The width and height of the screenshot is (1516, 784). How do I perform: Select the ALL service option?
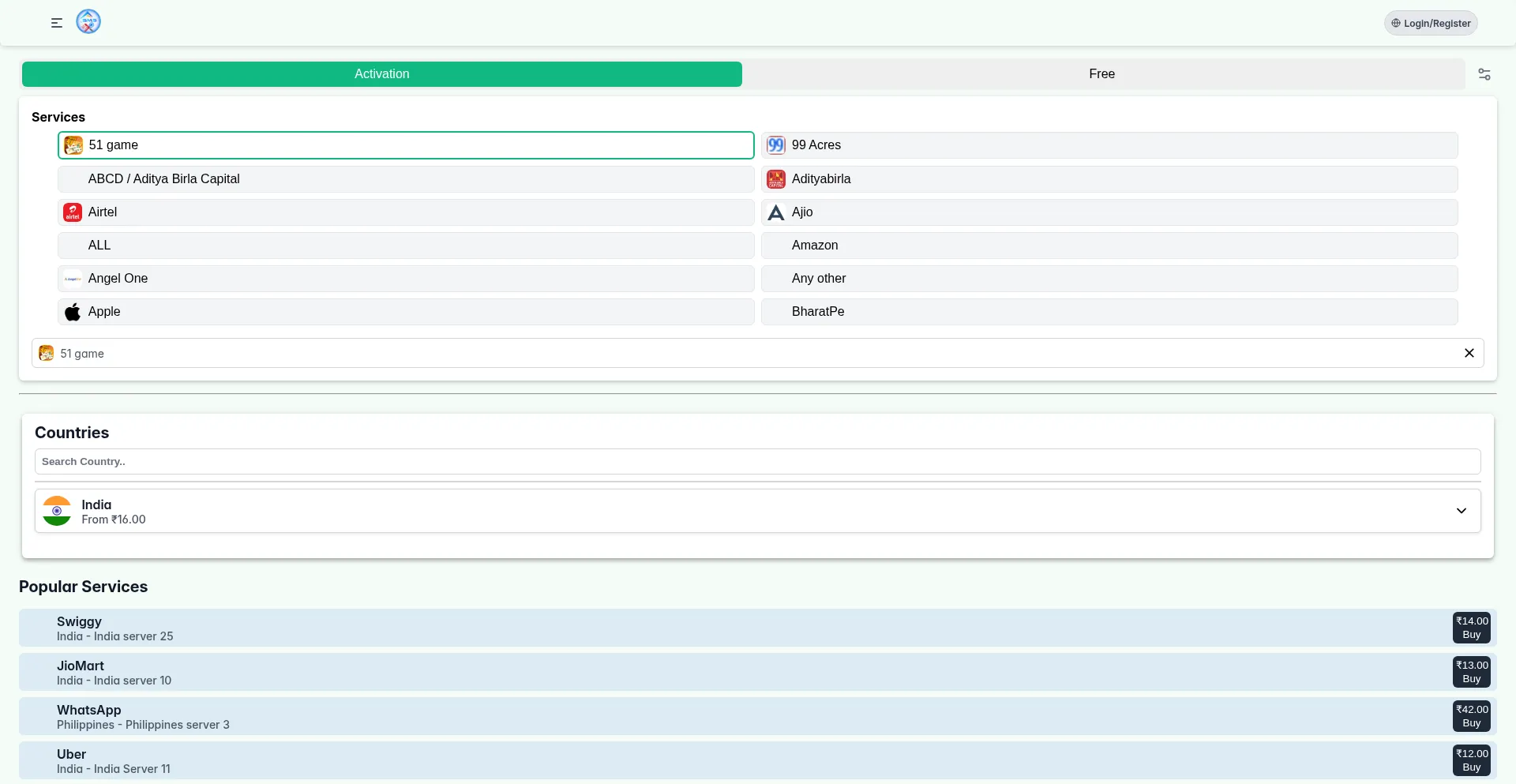[x=406, y=246]
